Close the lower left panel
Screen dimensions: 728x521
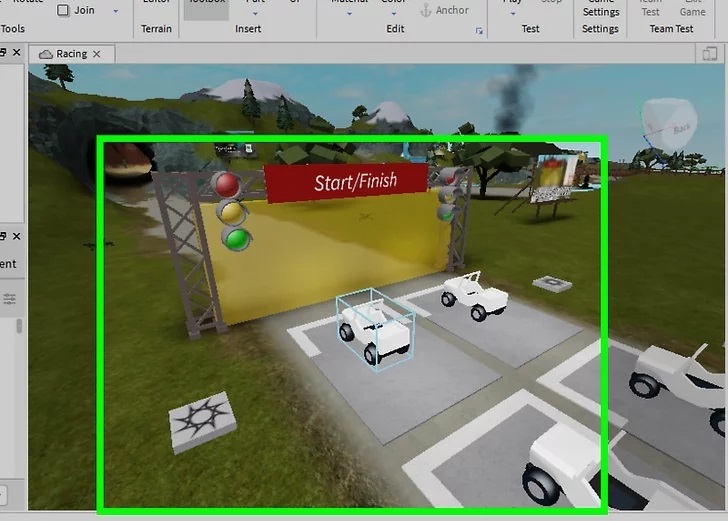click(17, 236)
